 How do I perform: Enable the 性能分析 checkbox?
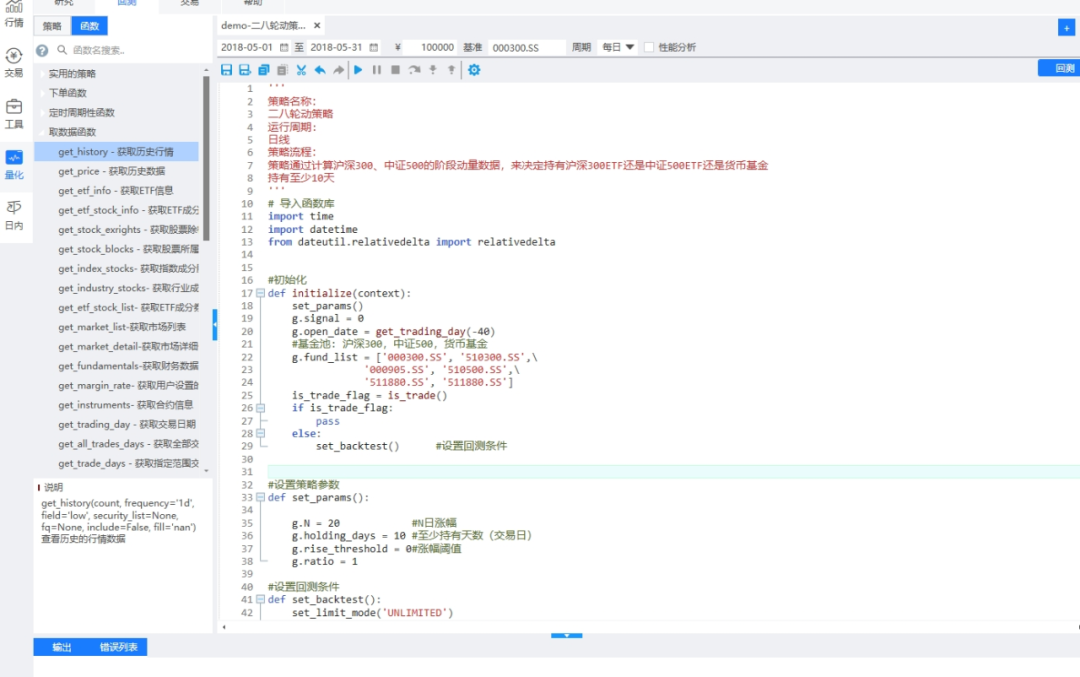click(x=650, y=47)
